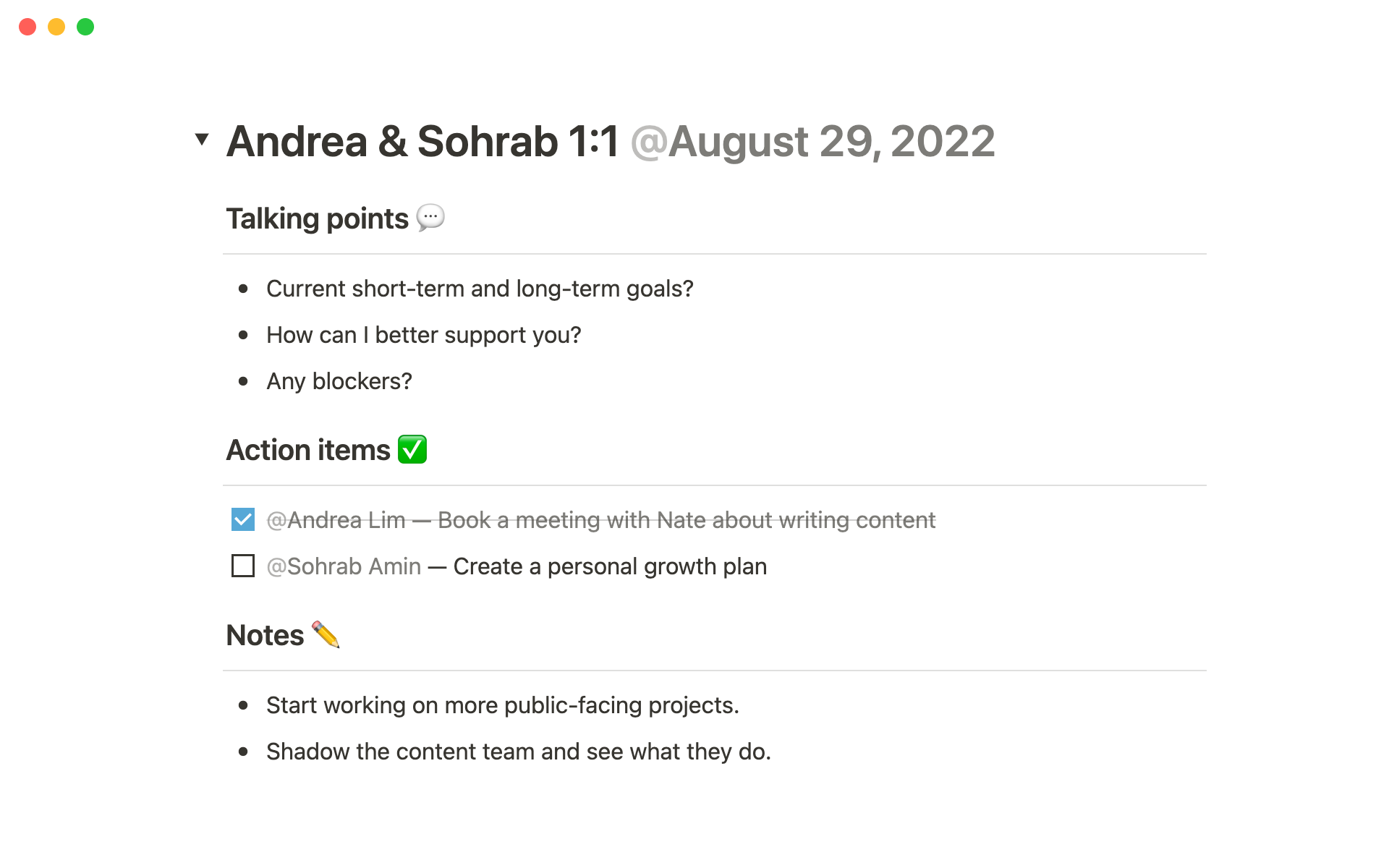Open the @August 29, 2022 date mention
Viewport: 1389px width, 868px height.
pos(812,141)
